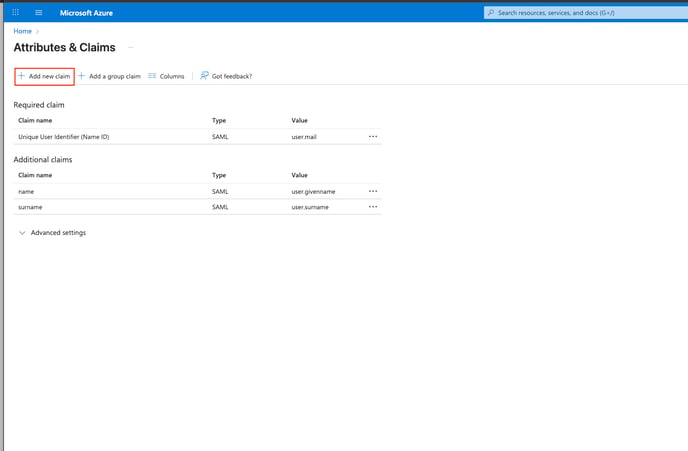Viewport: 688px width, 451px height.
Task: Click Add new claim
Action: (44, 76)
